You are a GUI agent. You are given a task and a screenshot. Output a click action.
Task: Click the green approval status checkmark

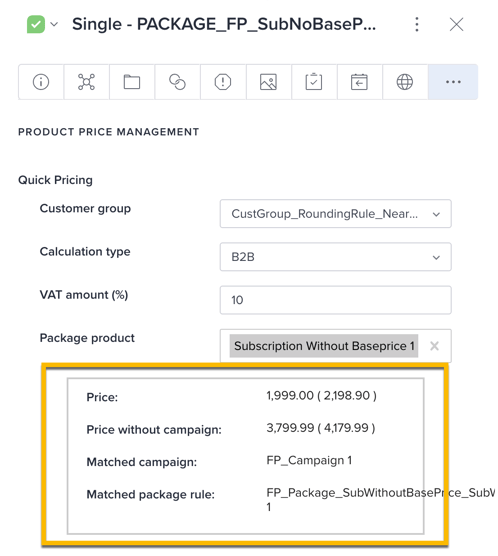click(36, 24)
